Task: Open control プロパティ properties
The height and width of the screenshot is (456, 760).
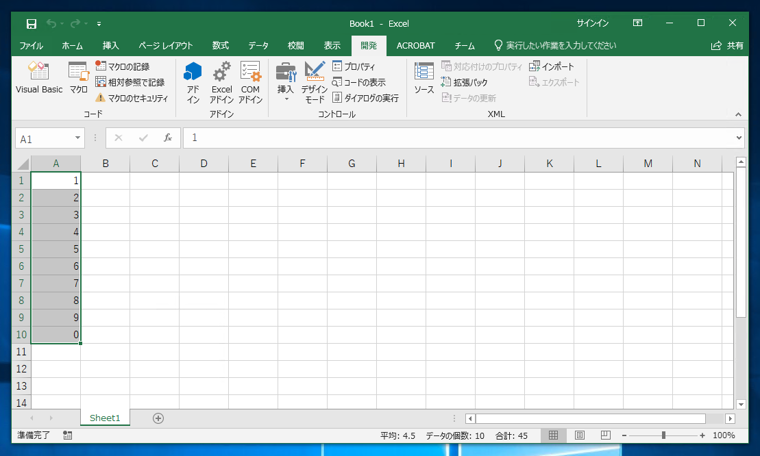Action: [353, 66]
